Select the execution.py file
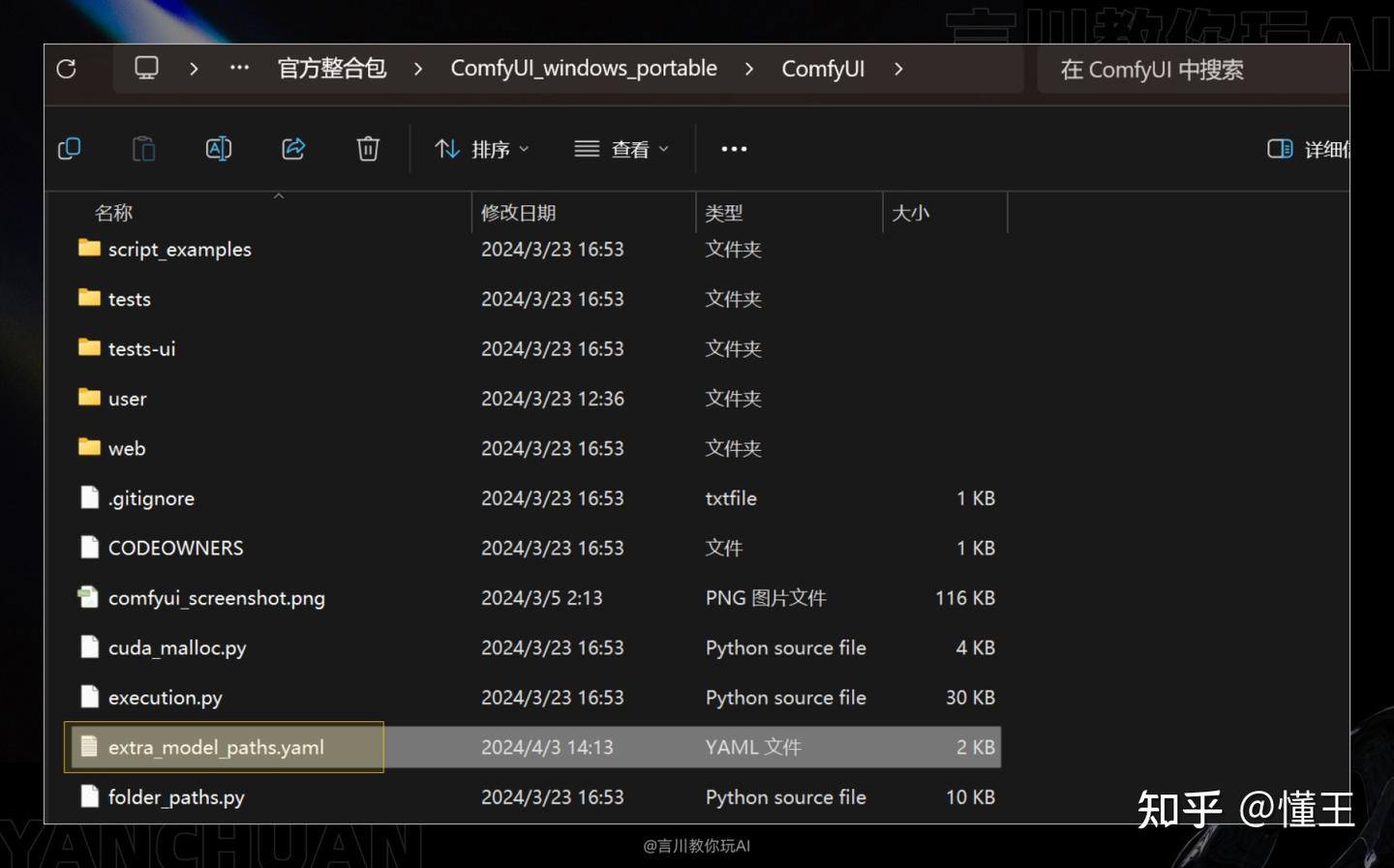The image size is (1394, 868). pyautogui.click(x=166, y=698)
